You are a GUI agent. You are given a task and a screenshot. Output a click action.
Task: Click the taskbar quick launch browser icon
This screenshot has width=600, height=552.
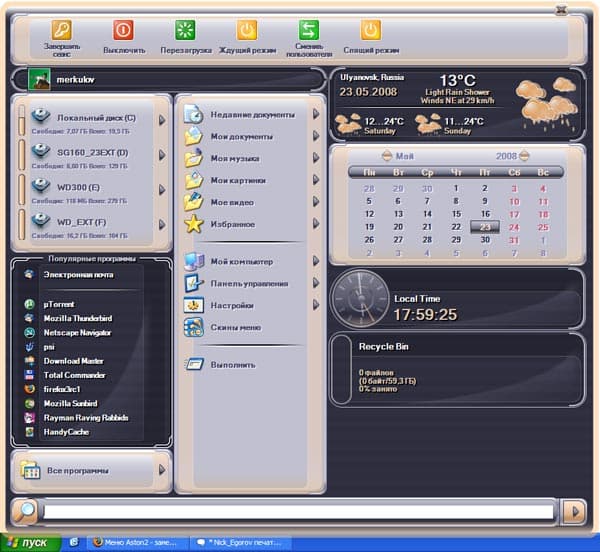pyautogui.click(x=73, y=542)
